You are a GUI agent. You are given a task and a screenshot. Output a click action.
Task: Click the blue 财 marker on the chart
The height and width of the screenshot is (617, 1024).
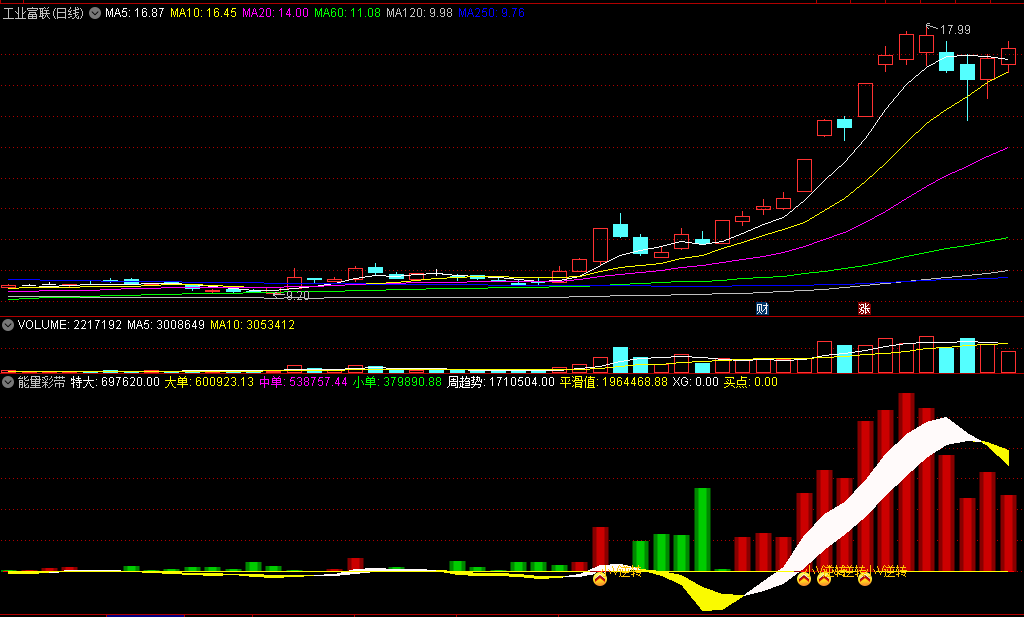tap(762, 309)
